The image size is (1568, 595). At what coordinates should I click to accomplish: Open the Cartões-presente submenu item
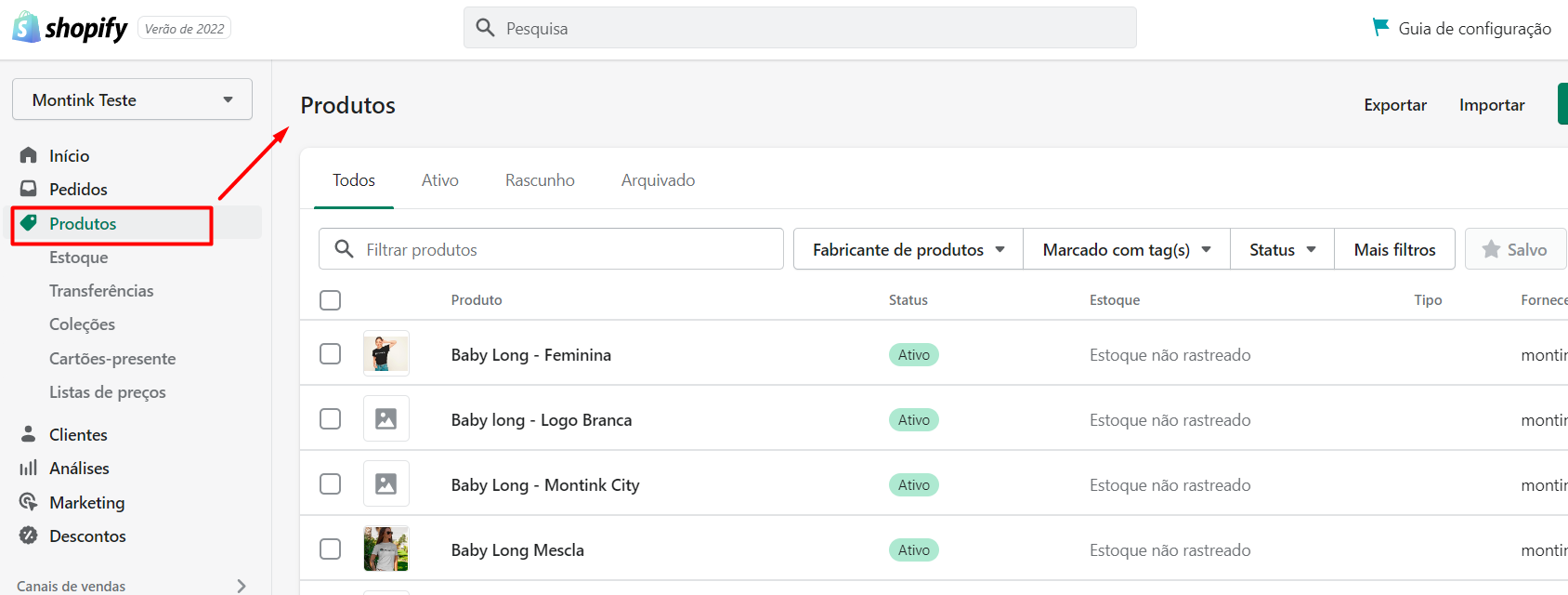[x=112, y=359]
